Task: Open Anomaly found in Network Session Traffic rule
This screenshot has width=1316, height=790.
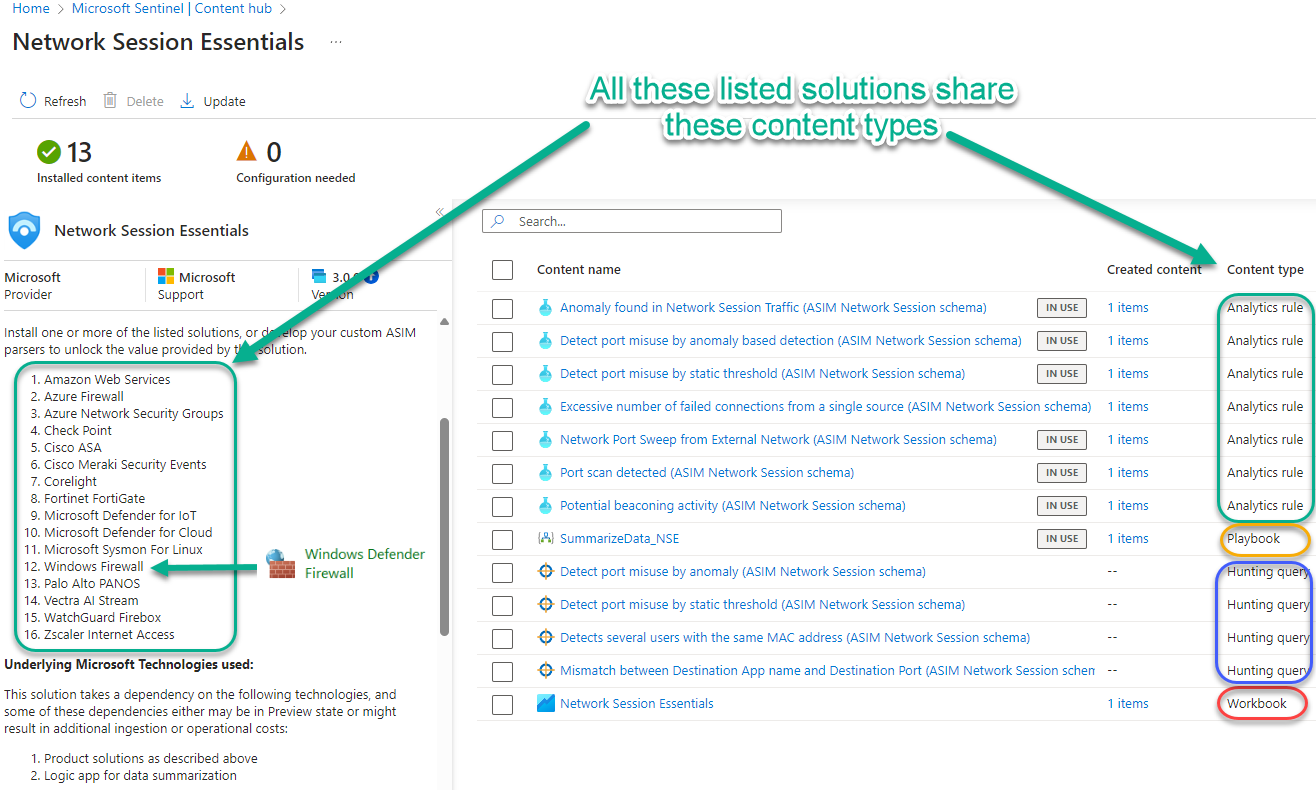Action: [772, 308]
